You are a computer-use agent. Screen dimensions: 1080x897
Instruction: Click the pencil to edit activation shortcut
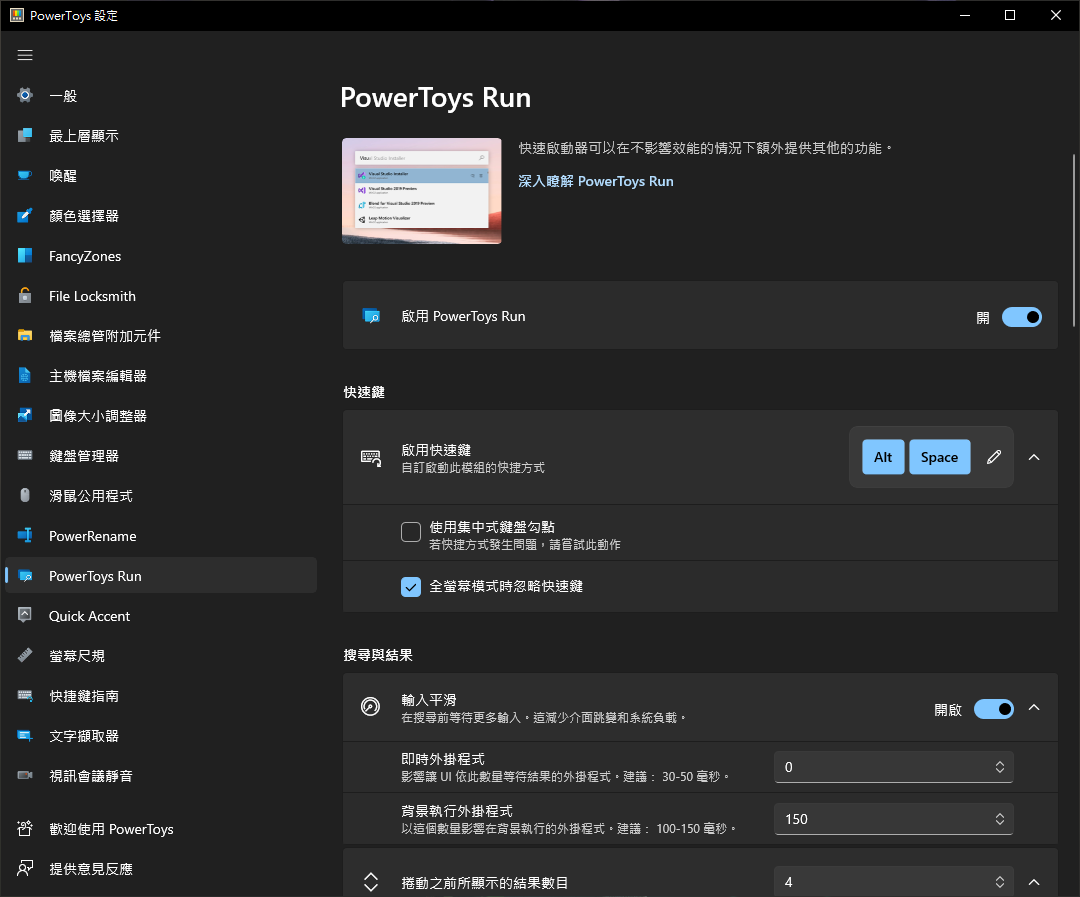coord(993,457)
